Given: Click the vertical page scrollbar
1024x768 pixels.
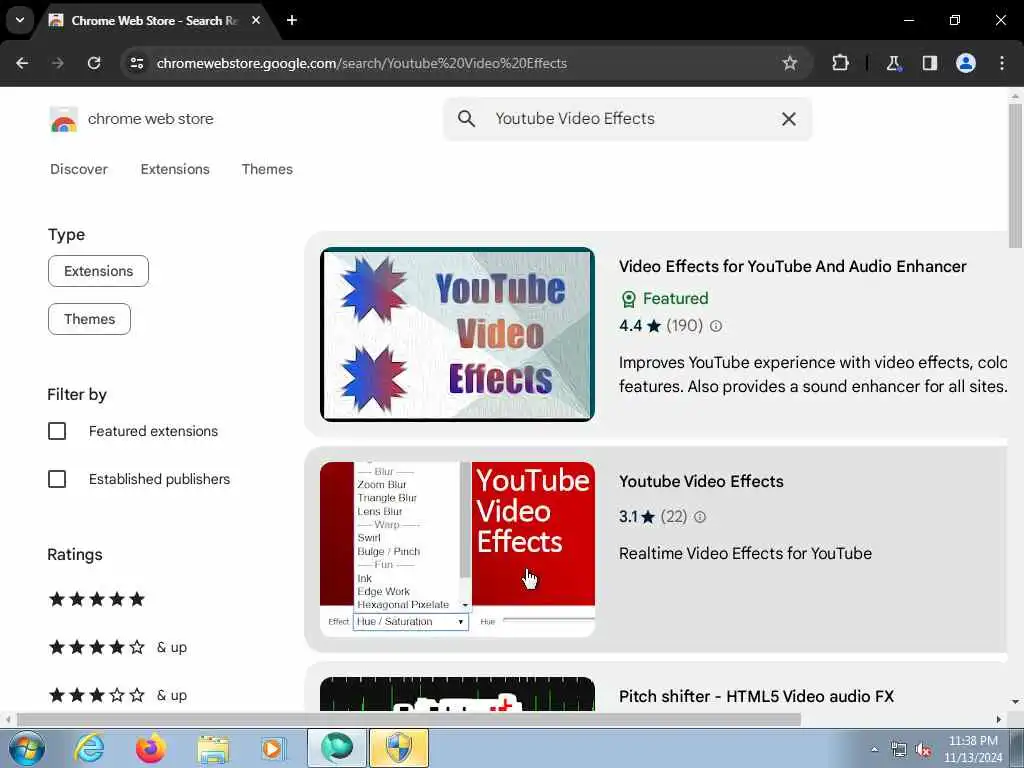Looking at the screenshot, I should (1015, 176).
